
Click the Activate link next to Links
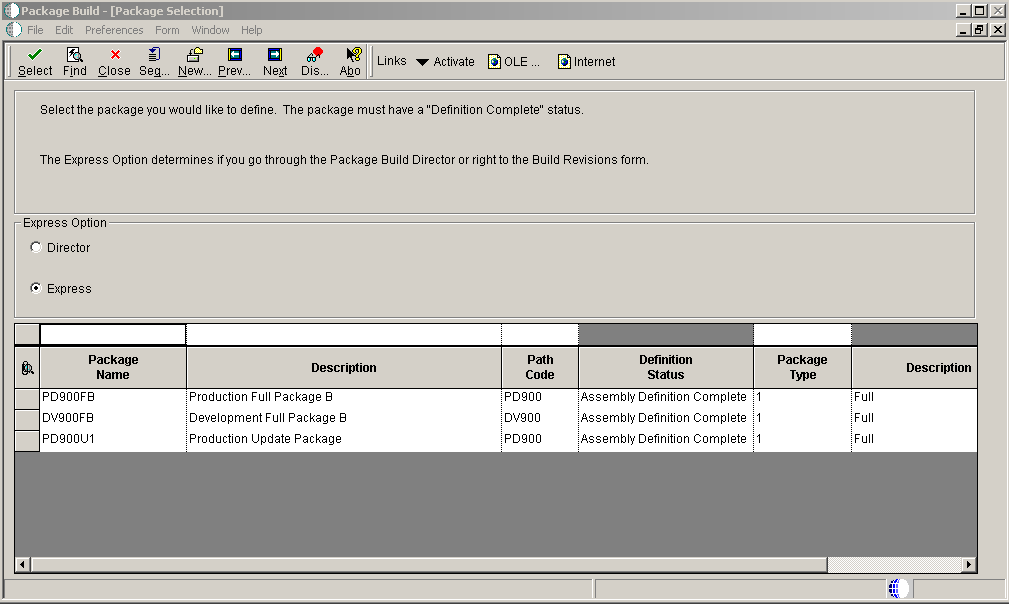[x=452, y=61]
